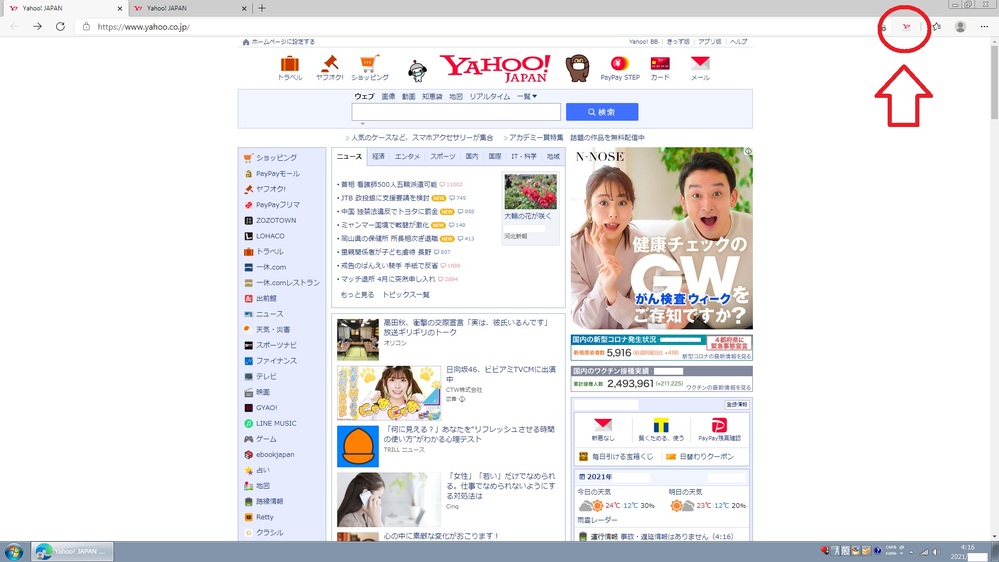Viewport: 999px width, 562px height.
Task: Expand the 一覧 search category dropdown
Action: (527, 96)
